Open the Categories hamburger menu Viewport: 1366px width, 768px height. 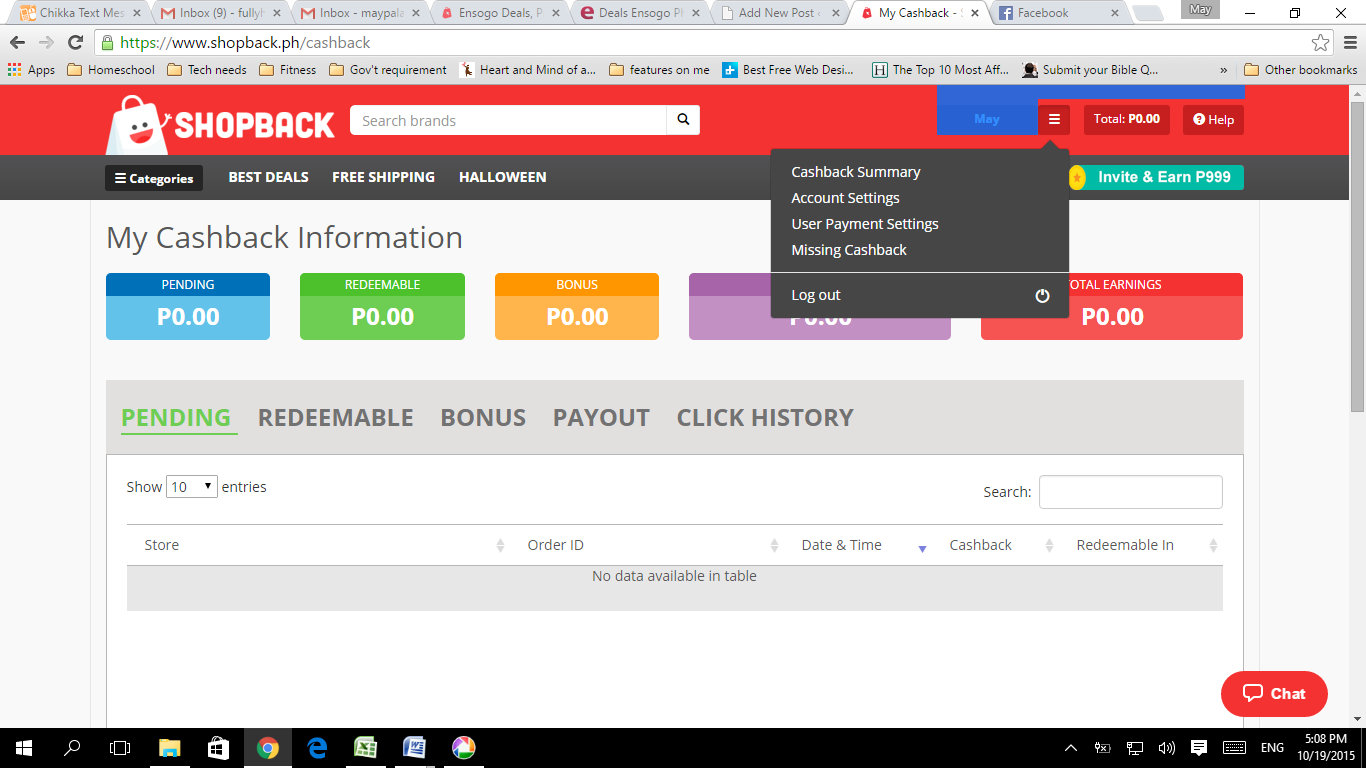[153, 177]
